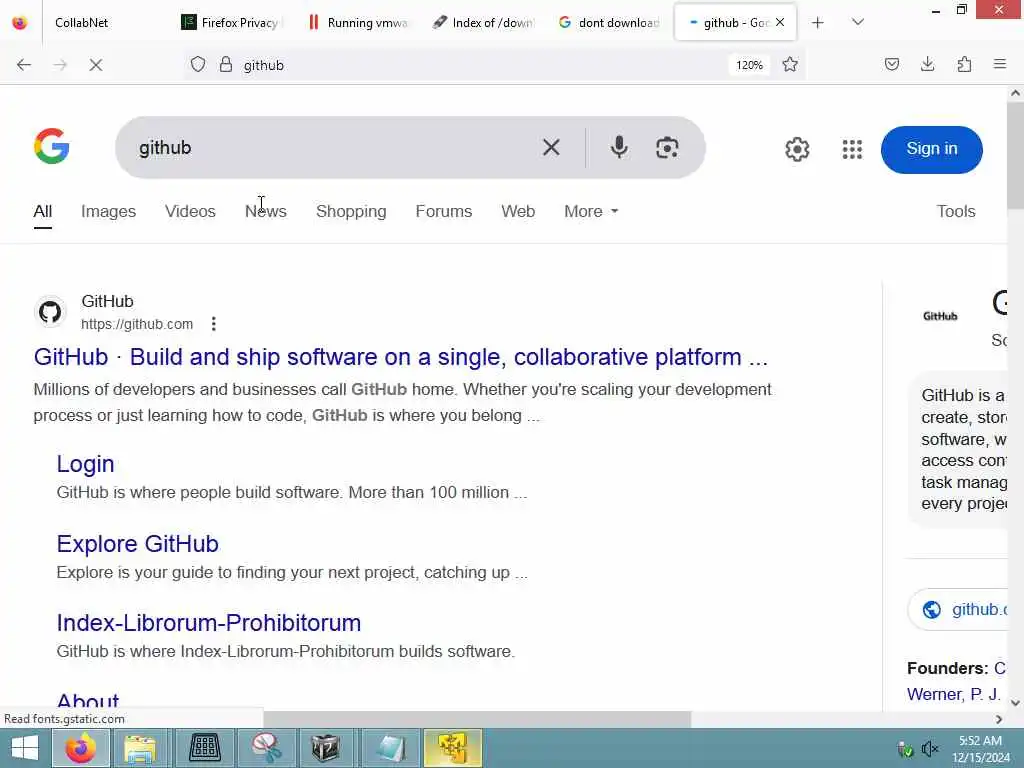Change the 120% zoom level indicator

point(749,65)
